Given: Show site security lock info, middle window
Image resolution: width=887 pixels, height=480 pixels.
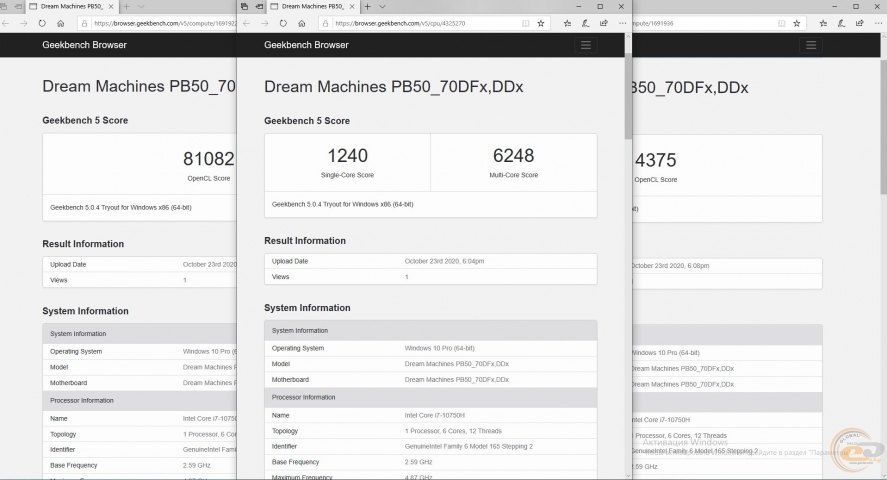Looking at the screenshot, I should [x=325, y=23].
